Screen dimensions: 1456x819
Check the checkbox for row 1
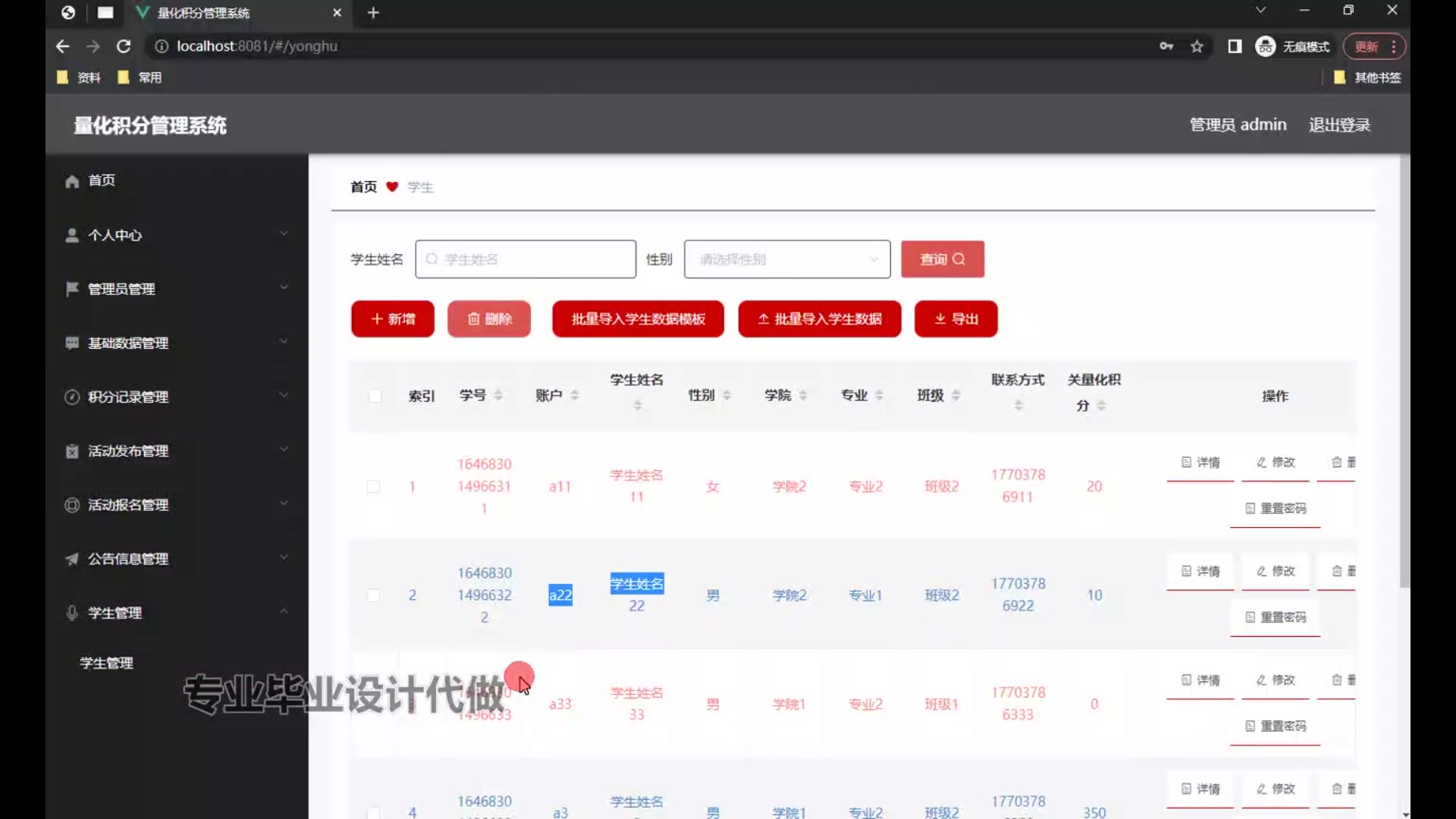(373, 486)
